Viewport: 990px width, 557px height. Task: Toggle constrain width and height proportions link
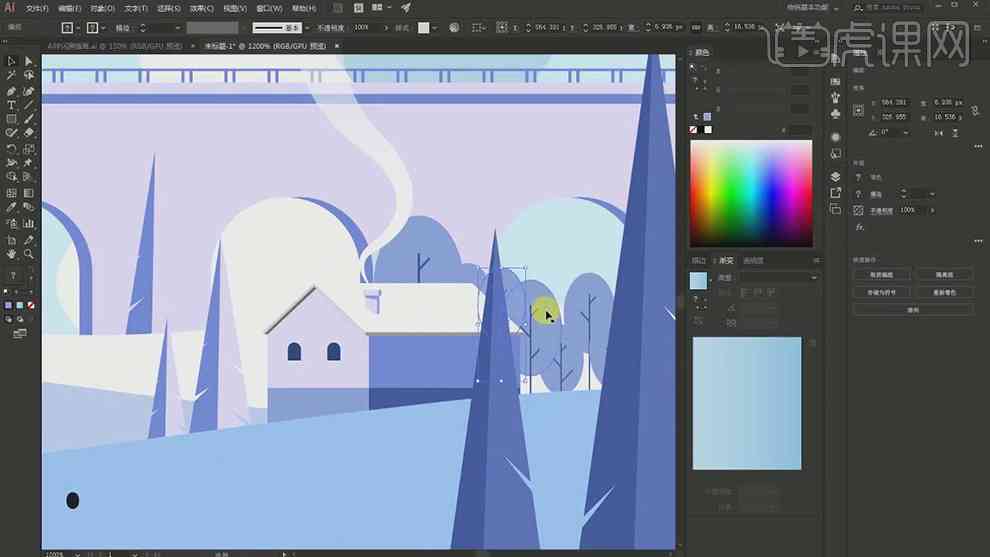click(975, 110)
